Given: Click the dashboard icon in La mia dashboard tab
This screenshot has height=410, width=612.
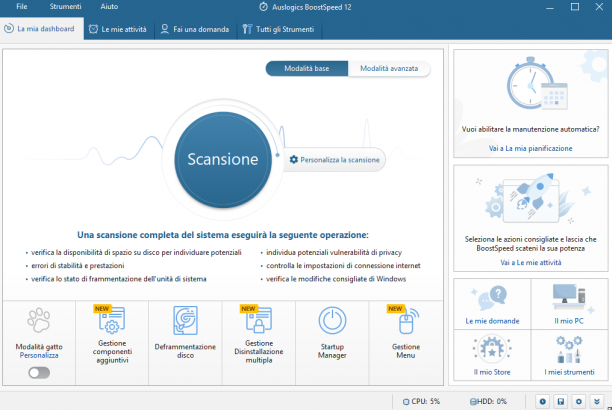Looking at the screenshot, I should 9,29.
